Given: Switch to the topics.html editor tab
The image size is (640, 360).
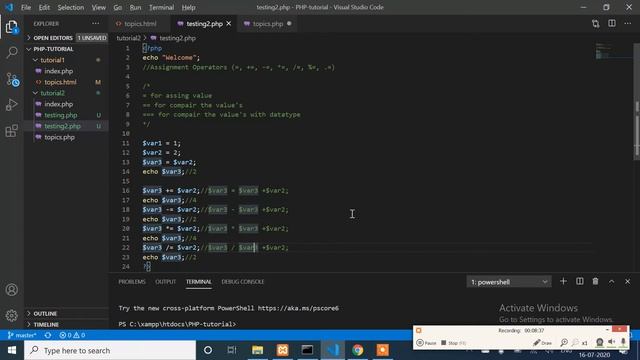Looking at the screenshot, I should [x=140, y=24].
